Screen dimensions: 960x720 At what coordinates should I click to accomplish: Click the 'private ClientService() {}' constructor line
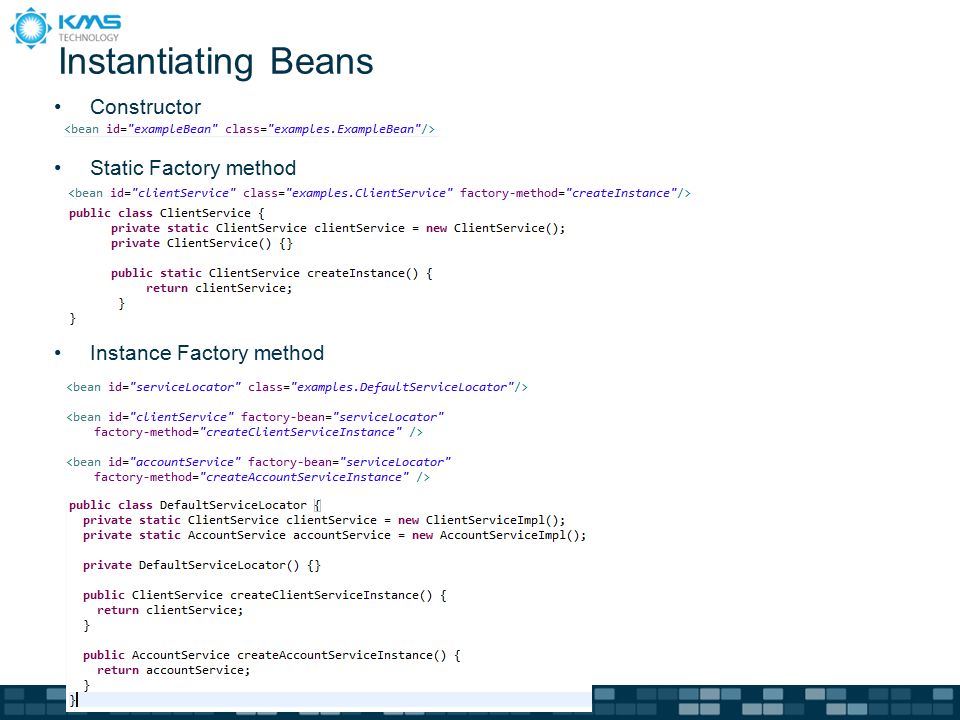click(202, 243)
